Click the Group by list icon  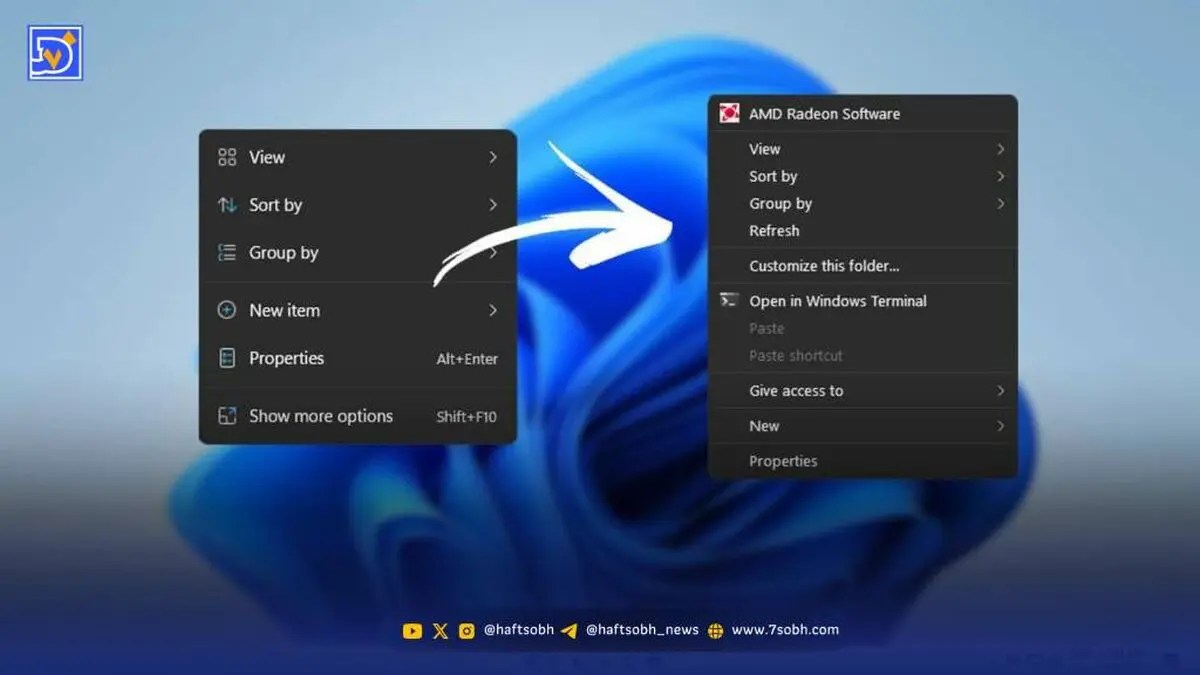click(227, 253)
